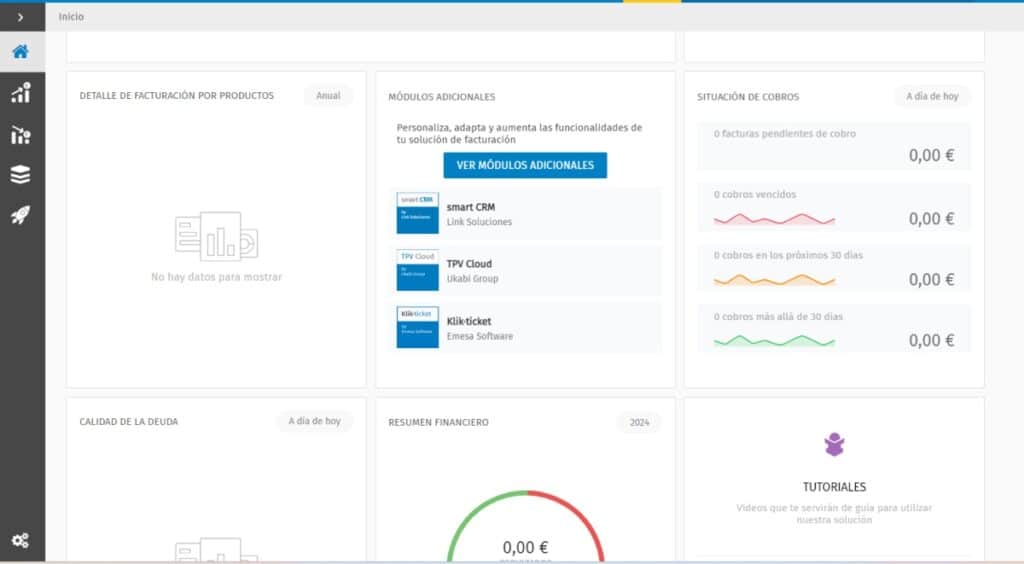
Task: Open the TPV Cloud module title
Action: [x=469, y=264]
